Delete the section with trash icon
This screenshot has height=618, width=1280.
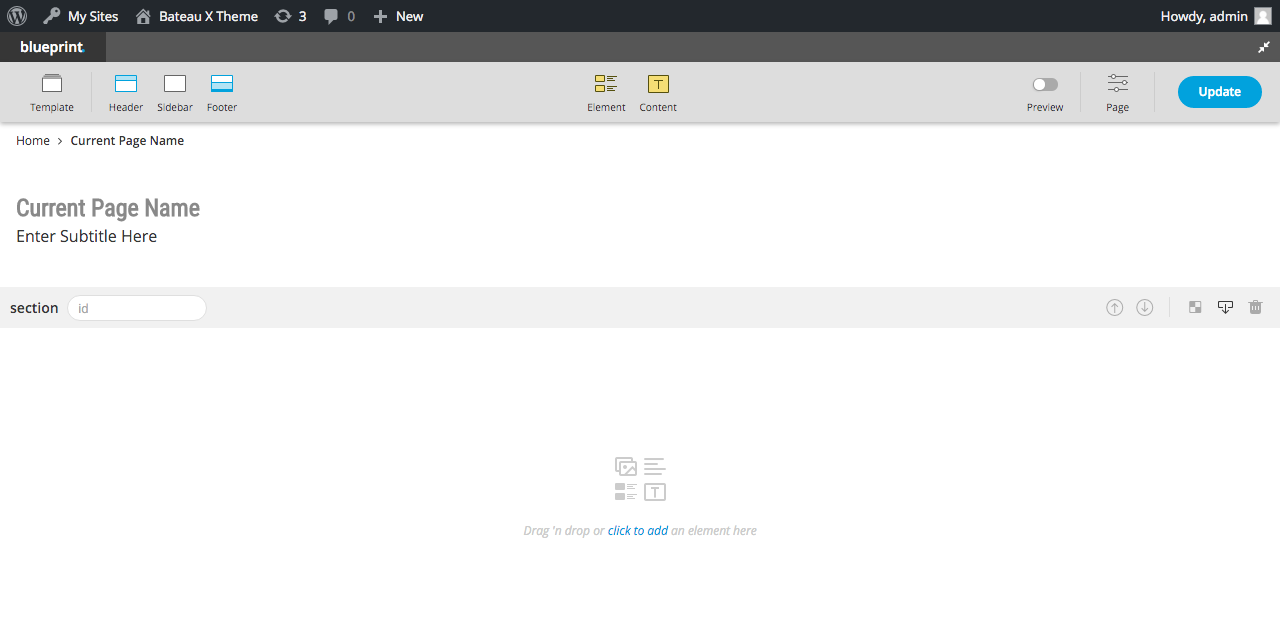coord(1256,308)
